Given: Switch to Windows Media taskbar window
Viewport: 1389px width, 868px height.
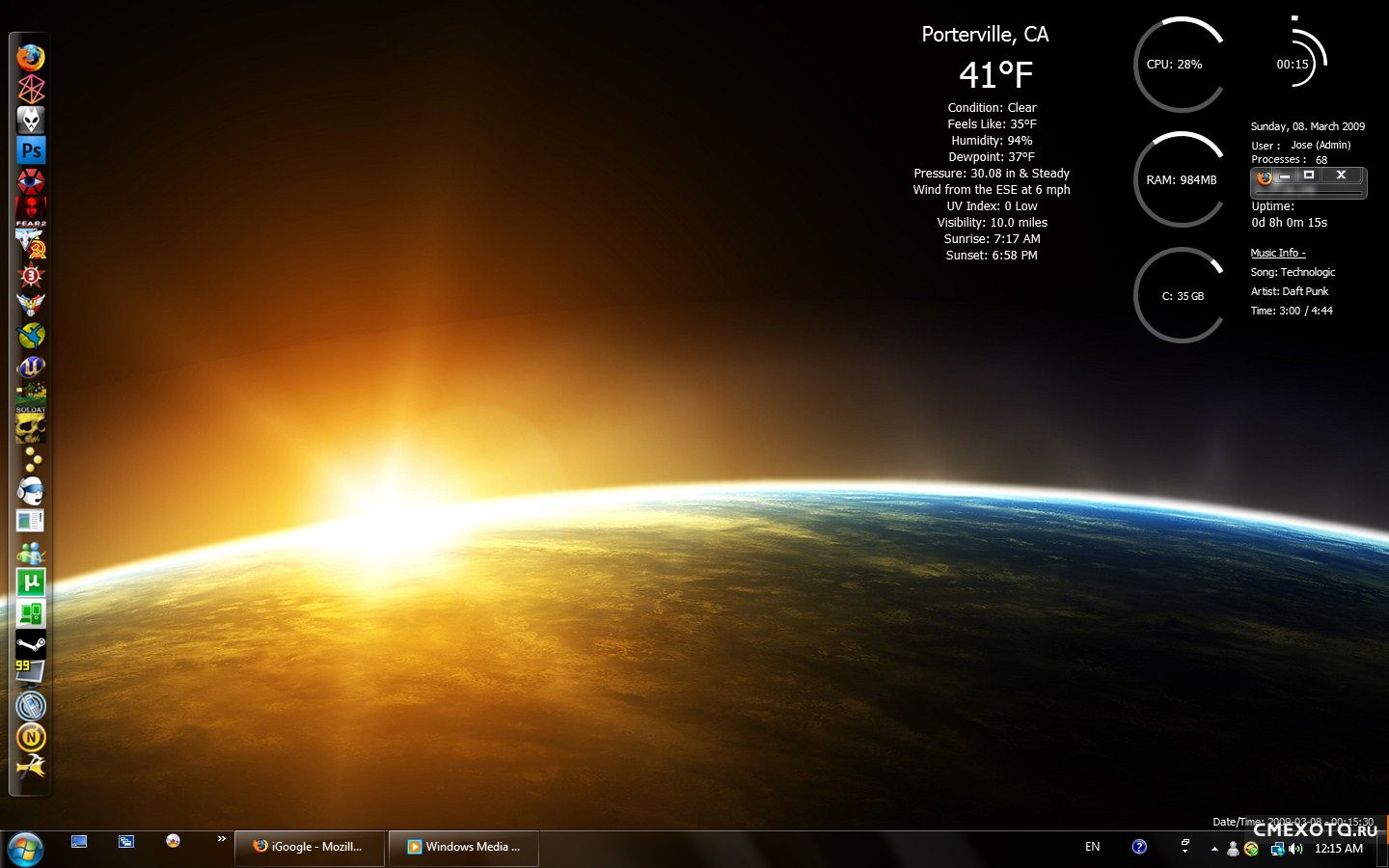Looking at the screenshot, I should coord(464,847).
